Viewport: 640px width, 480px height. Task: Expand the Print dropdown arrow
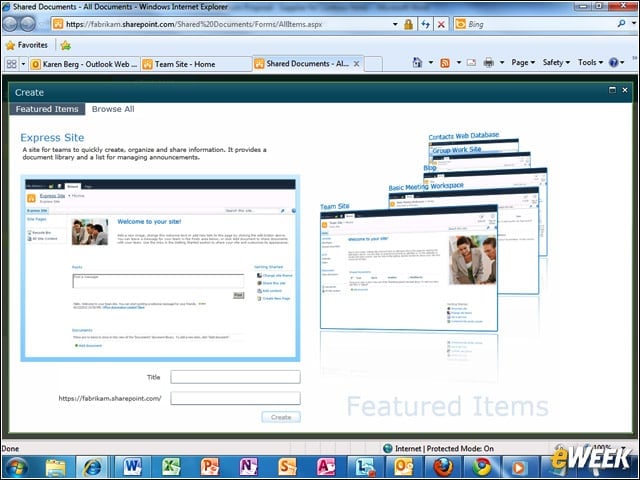click(x=502, y=62)
